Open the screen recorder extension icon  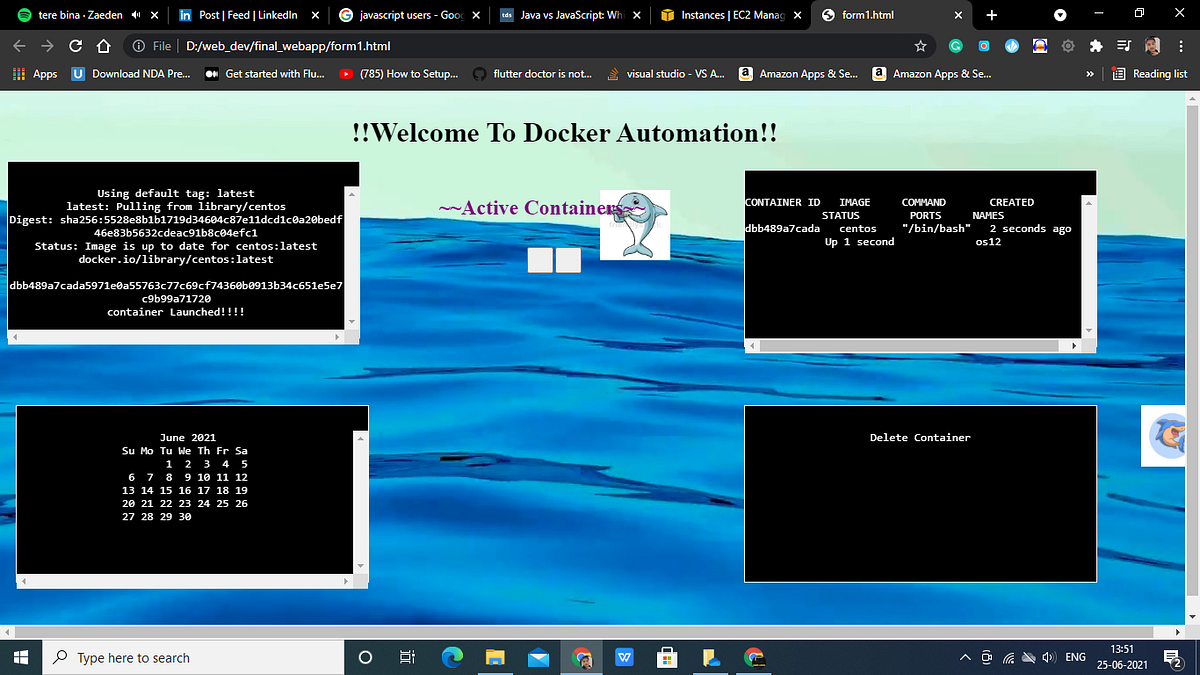coord(984,46)
